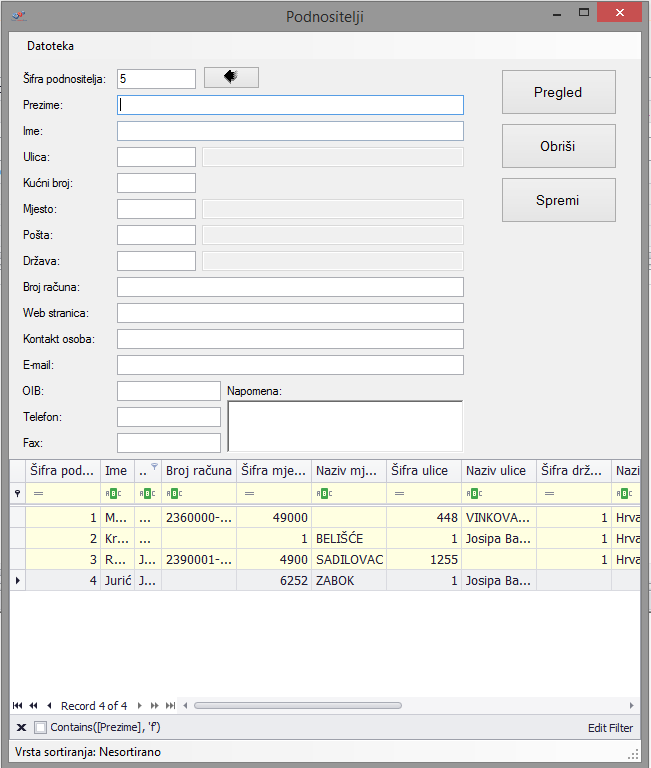This screenshot has height=768, width=651.
Task: Go to next page in record navigator
Action: pos(155,706)
